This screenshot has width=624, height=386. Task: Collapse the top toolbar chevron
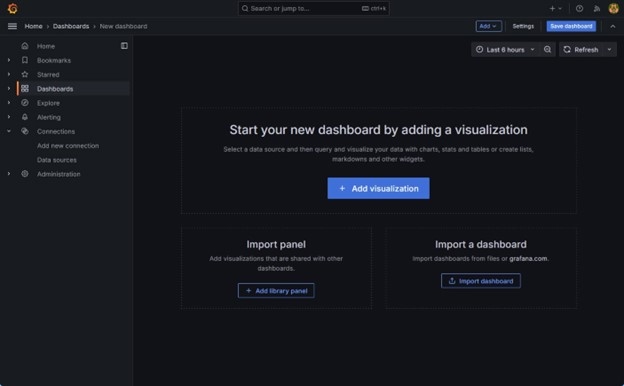[x=613, y=26]
